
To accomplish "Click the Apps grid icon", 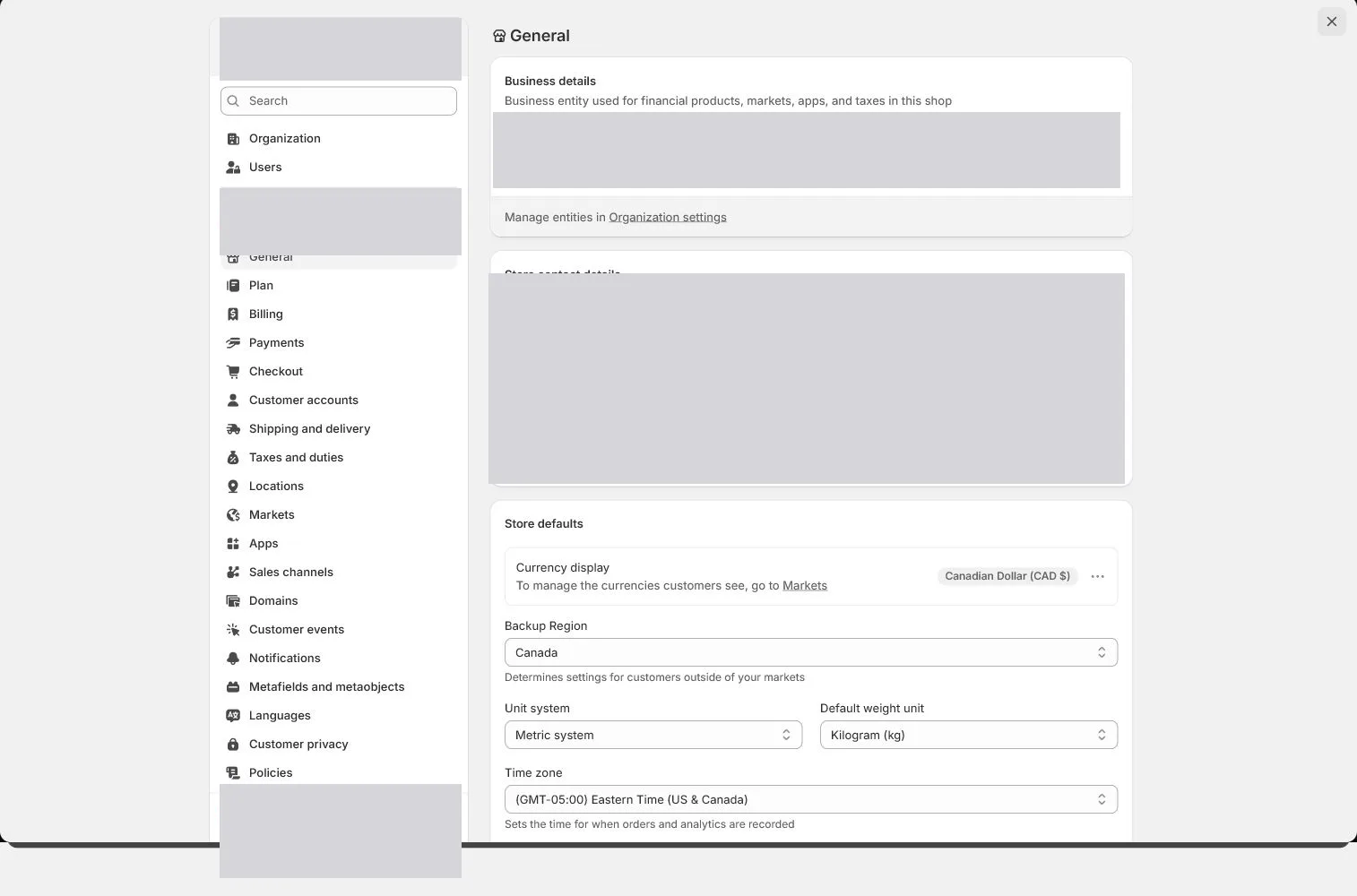I will pyautogui.click(x=233, y=544).
